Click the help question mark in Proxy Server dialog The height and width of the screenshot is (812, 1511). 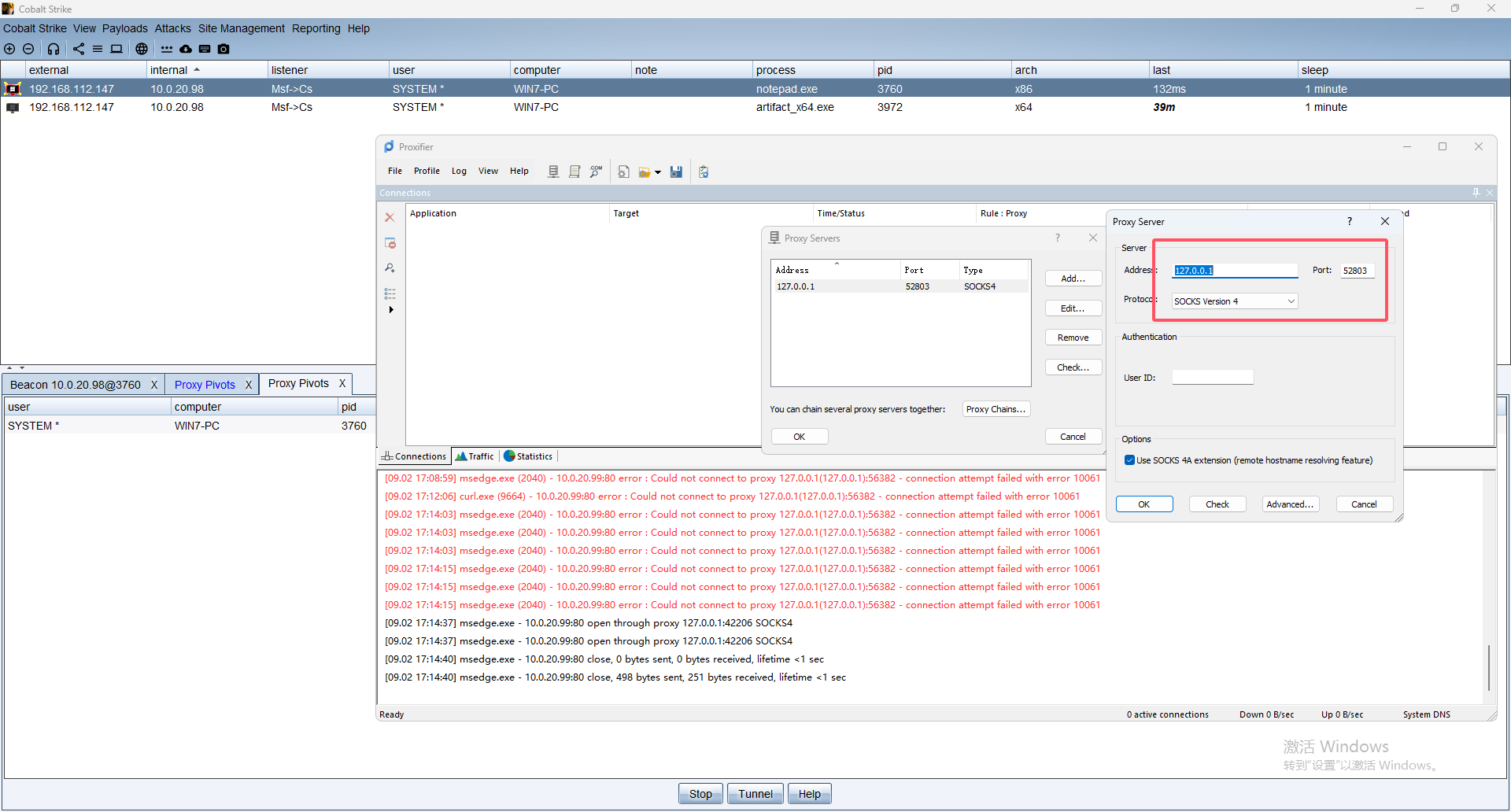(1350, 222)
